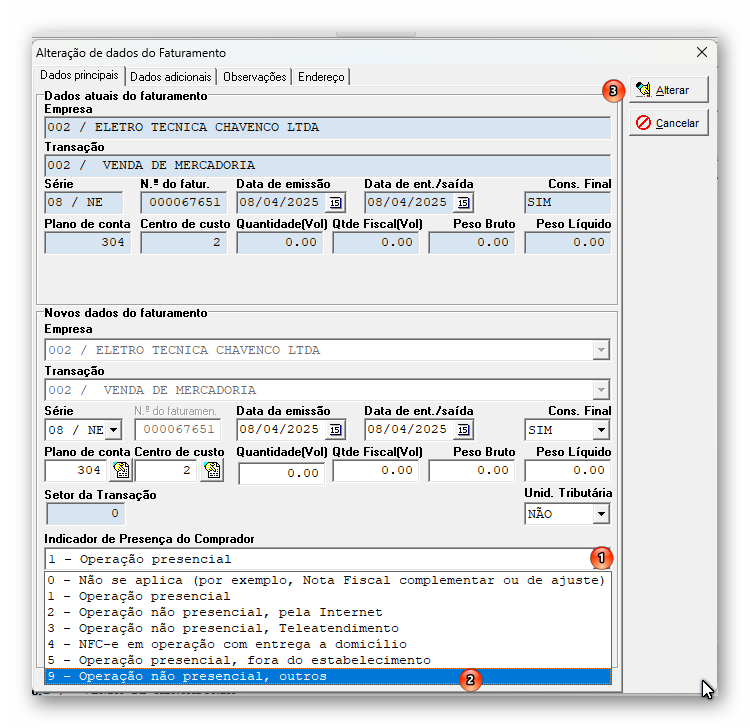Switch to Dados principais tab
The height and width of the screenshot is (728, 750).
[79, 76]
